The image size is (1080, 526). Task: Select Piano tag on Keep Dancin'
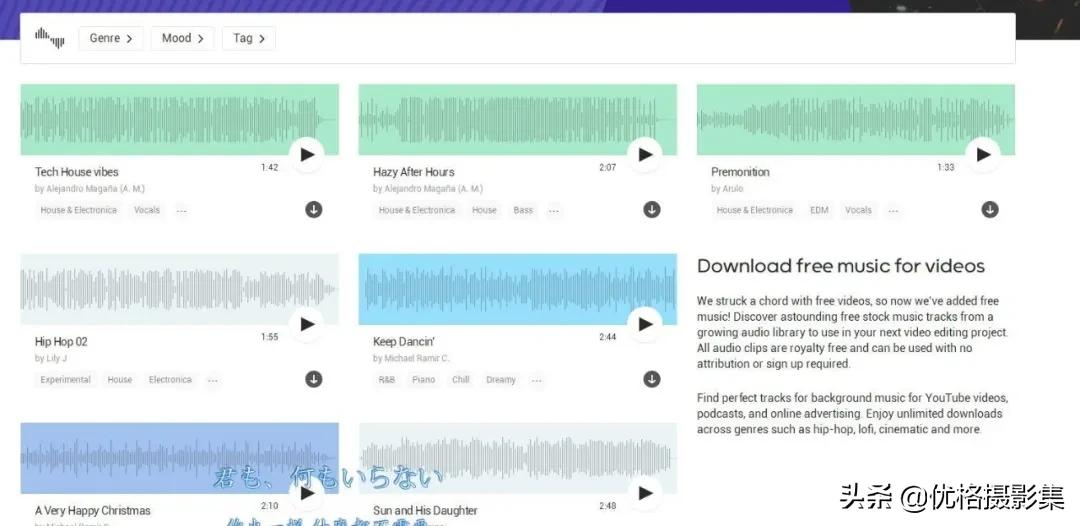tap(424, 380)
